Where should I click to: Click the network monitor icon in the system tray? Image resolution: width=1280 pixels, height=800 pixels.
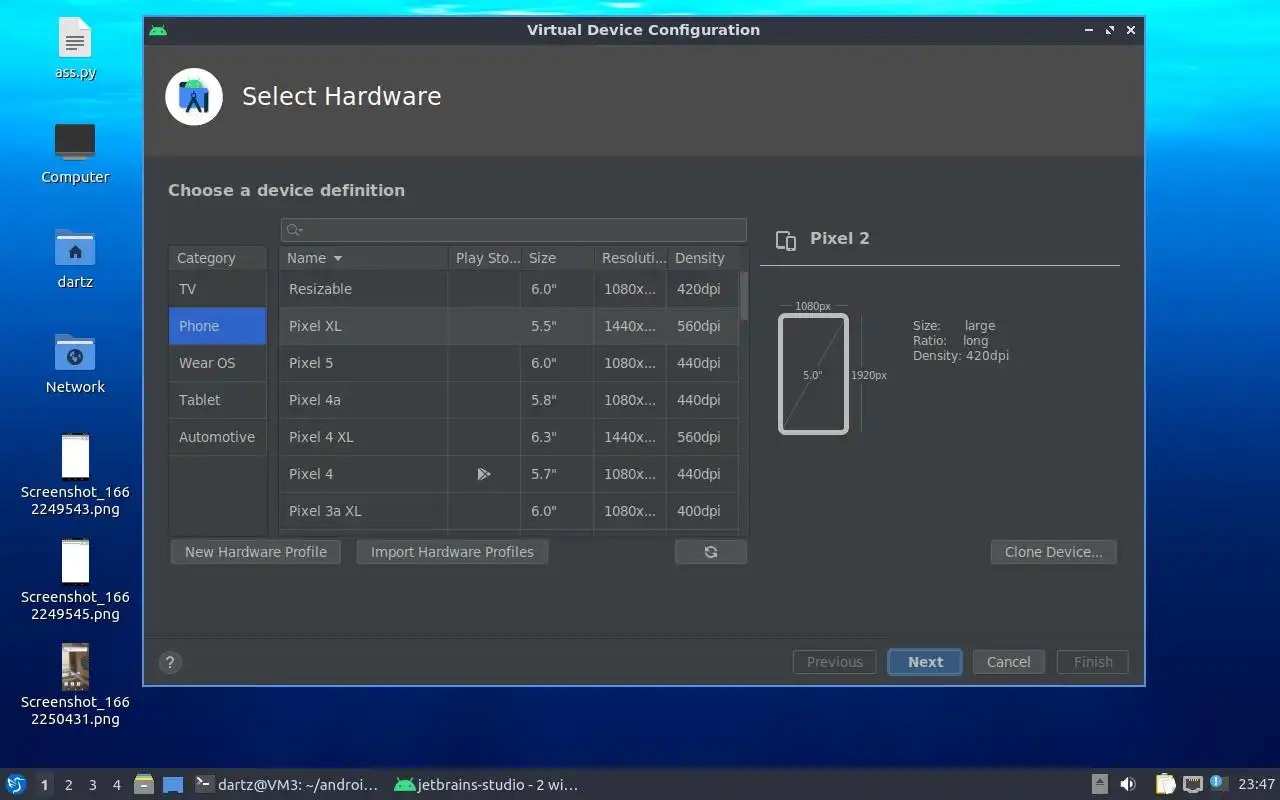tap(1193, 784)
